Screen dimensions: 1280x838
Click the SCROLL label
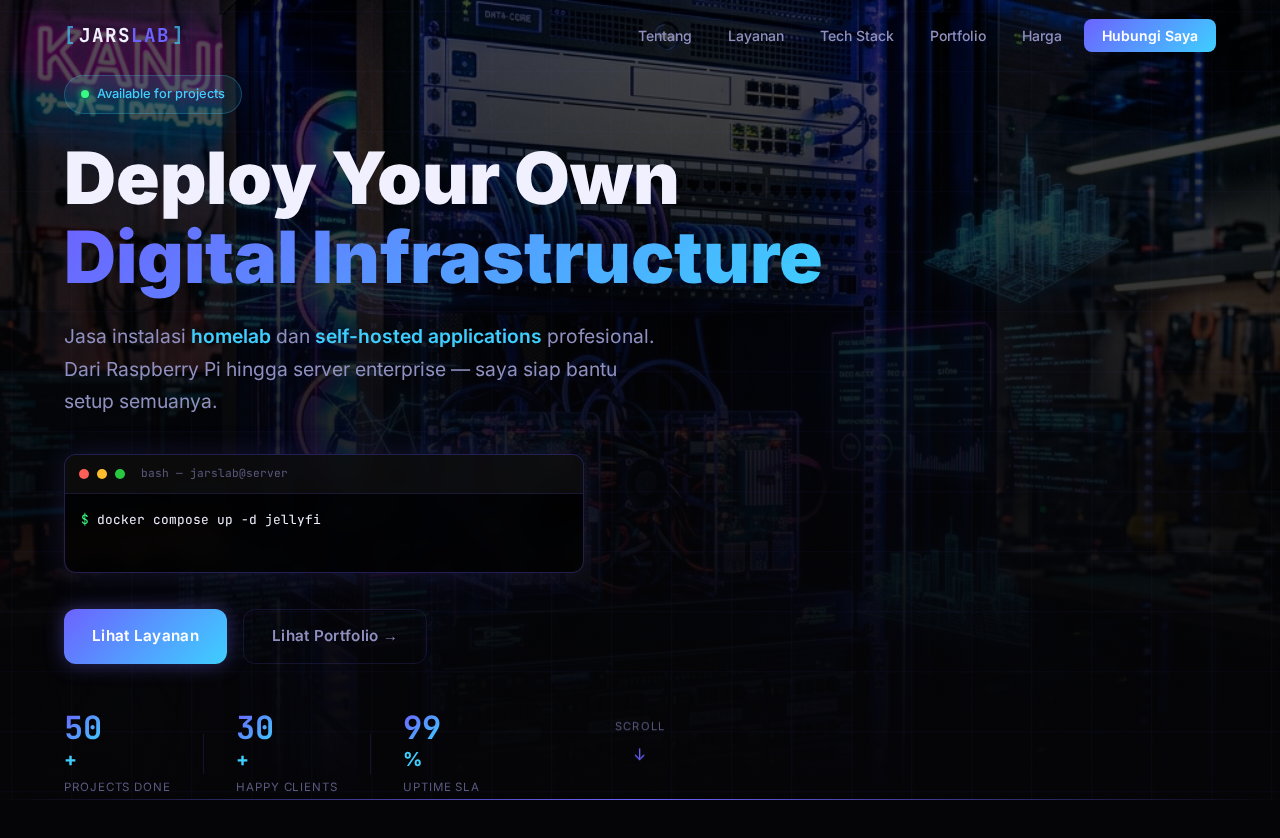pos(640,727)
